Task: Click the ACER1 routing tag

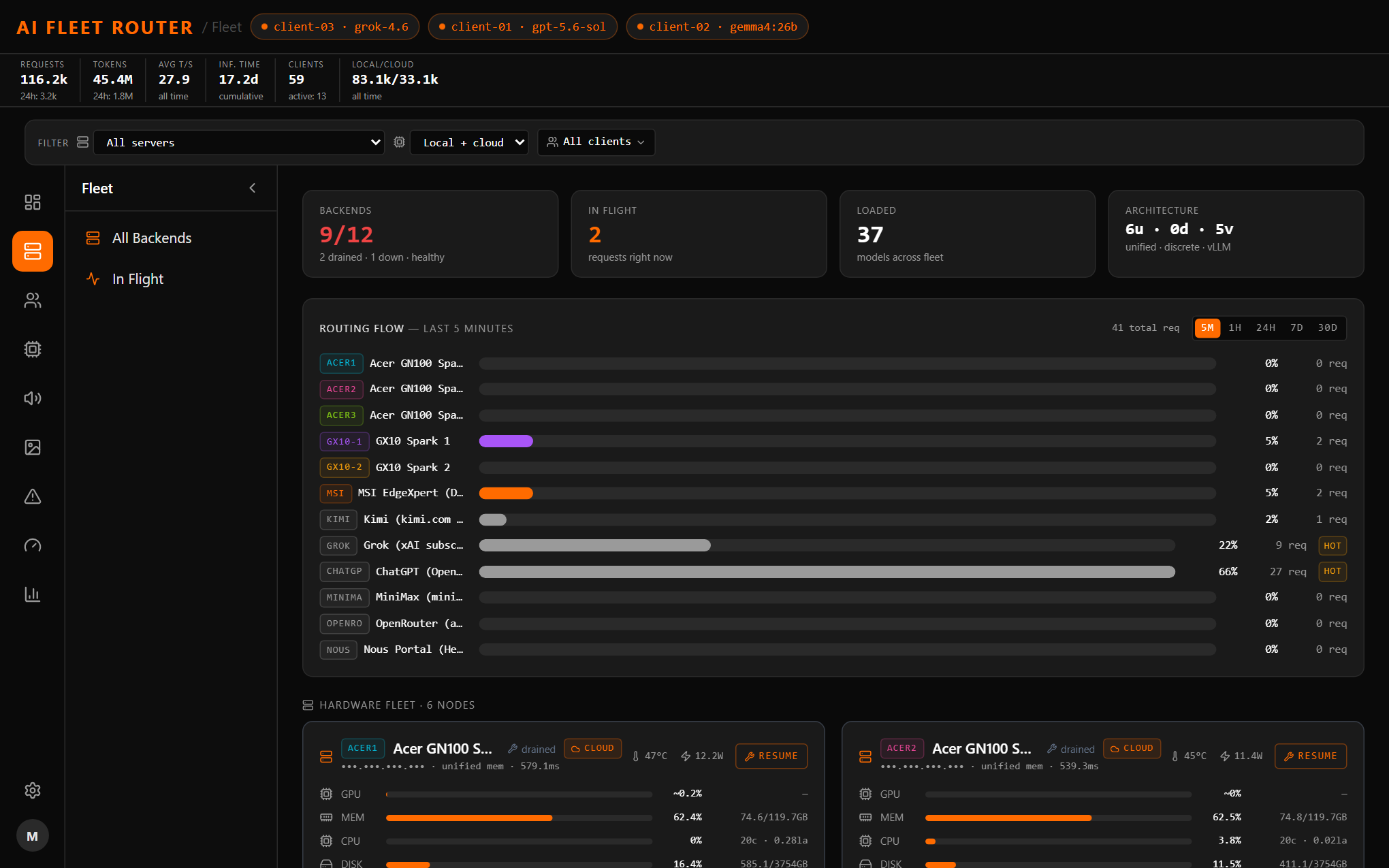Action: [x=341, y=364]
